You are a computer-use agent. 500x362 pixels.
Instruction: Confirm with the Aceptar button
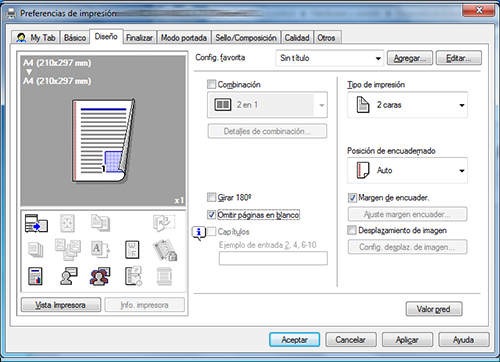coord(295,340)
